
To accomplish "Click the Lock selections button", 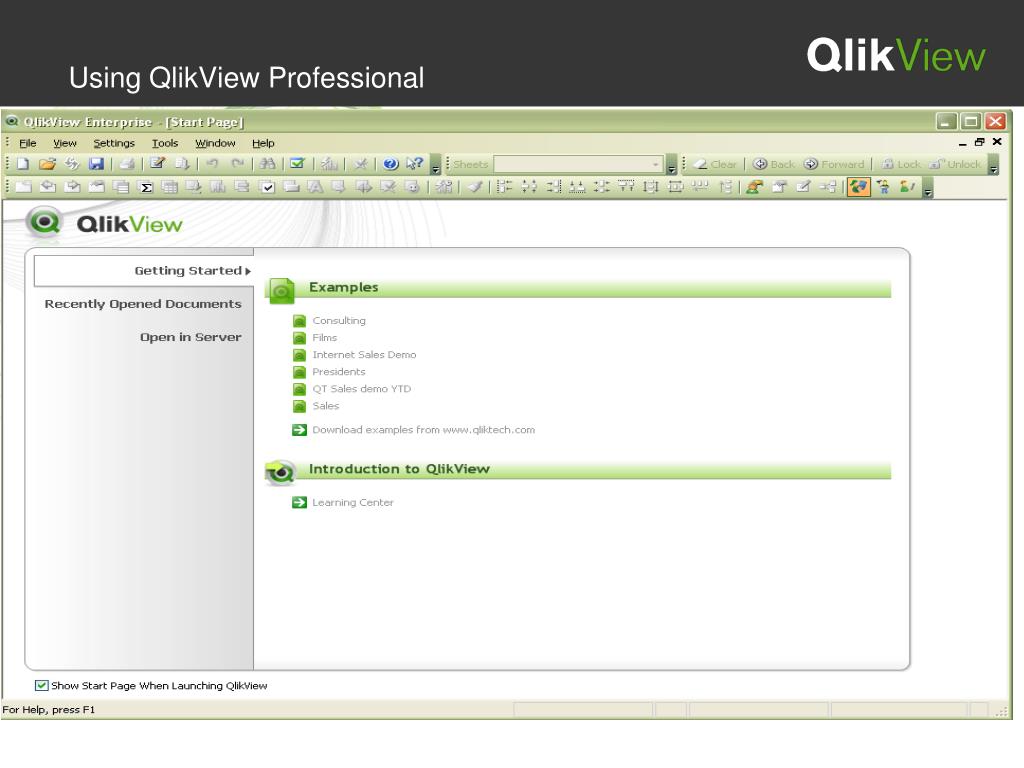I will pyautogui.click(x=901, y=165).
